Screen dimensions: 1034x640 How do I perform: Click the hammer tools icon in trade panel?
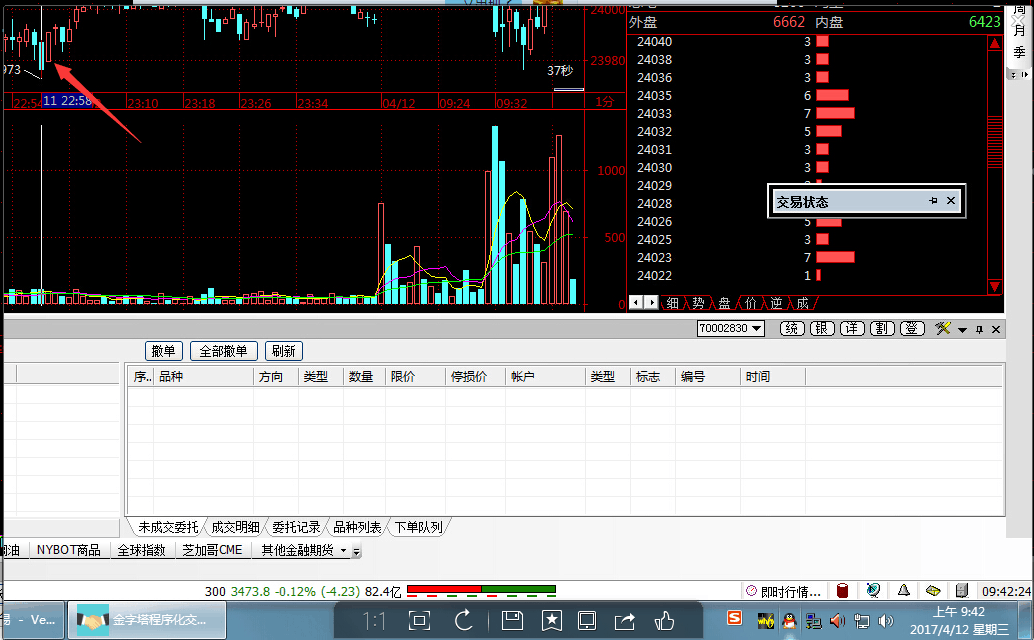[941, 329]
